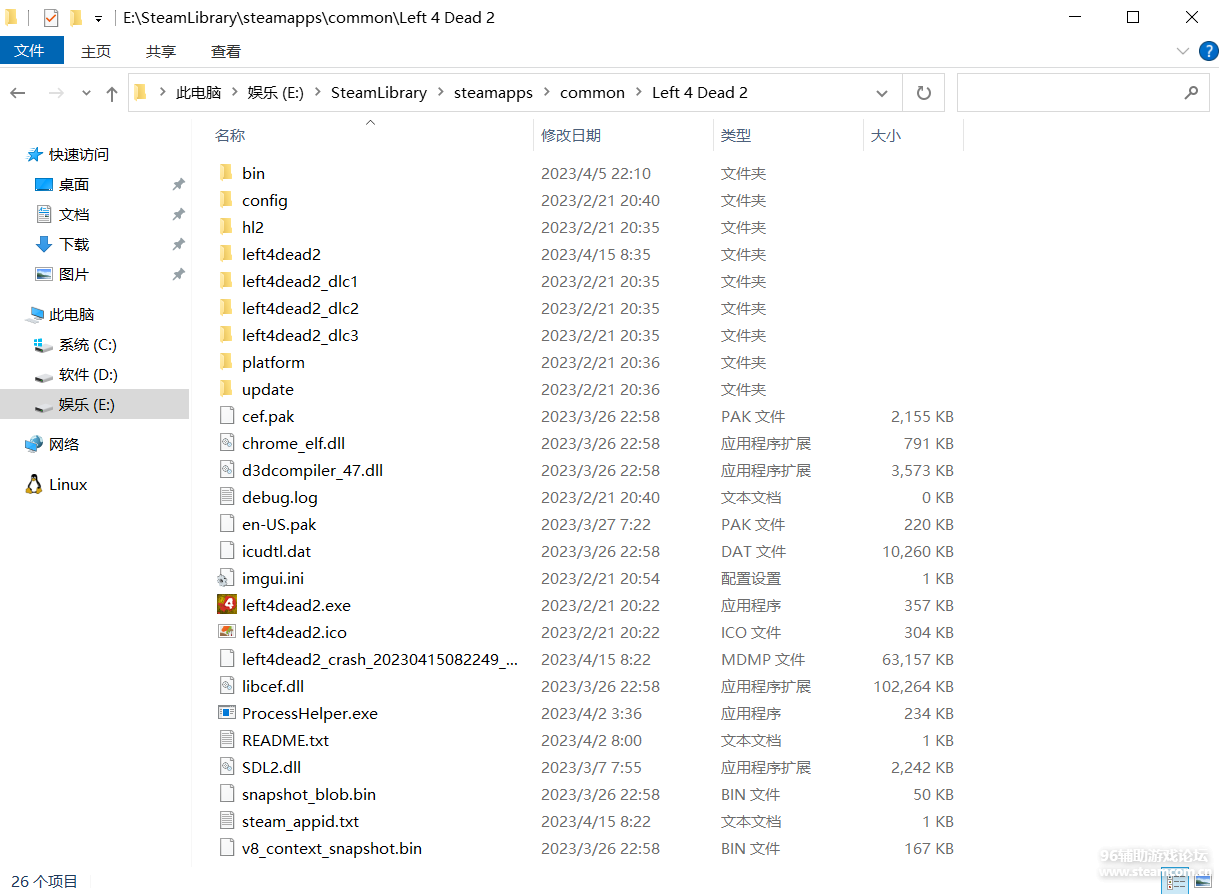Click SteamLibrary in the address path
This screenshot has width=1219, height=894.
point(379,91)
